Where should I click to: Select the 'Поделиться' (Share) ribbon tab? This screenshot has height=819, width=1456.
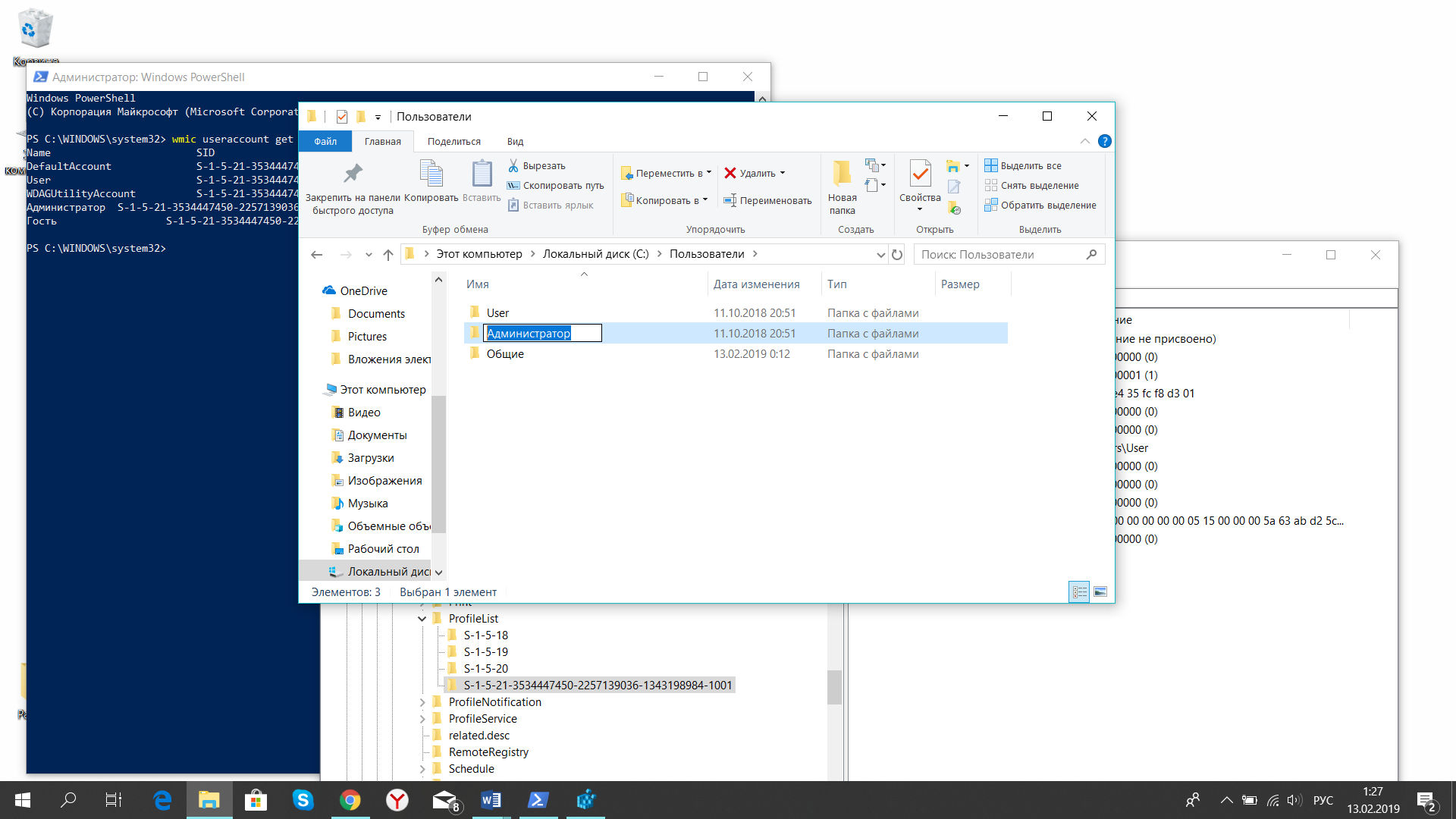click(x=455, y=141)
